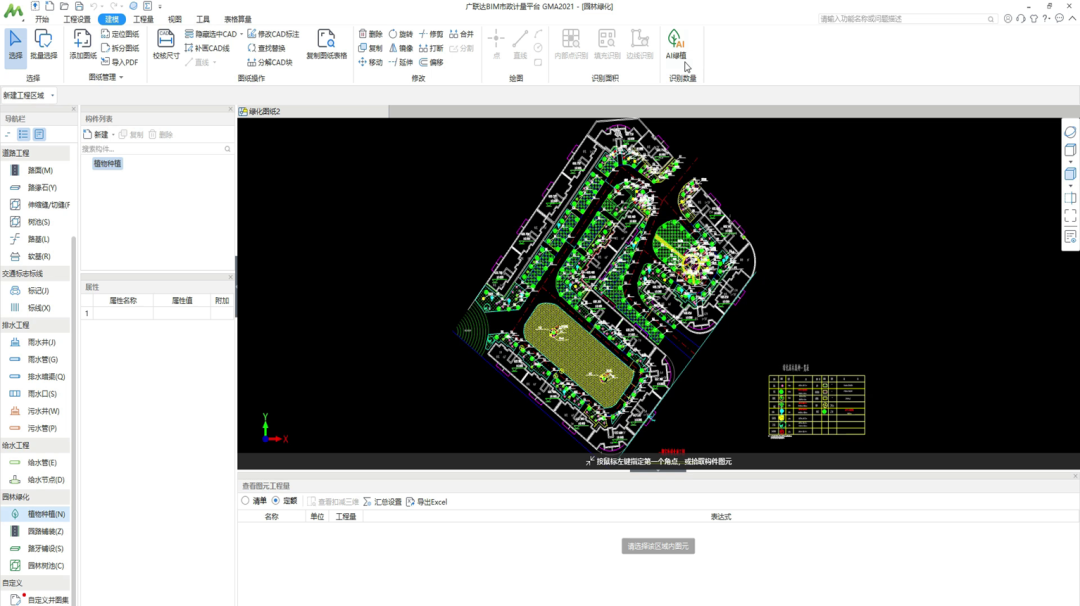Viewport: 1080px width, 606px height.
Task: Select the 清单 radio button
Action: click(246, 501)
